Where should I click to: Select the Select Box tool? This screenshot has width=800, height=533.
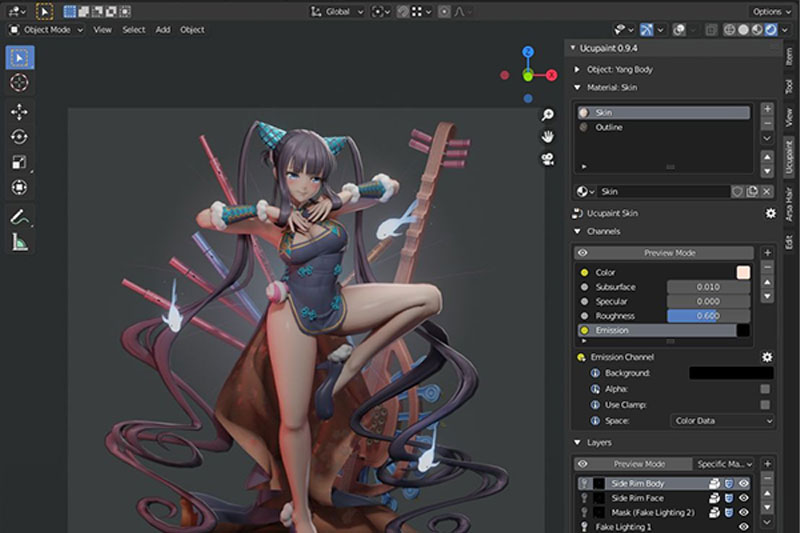(20, 58)
